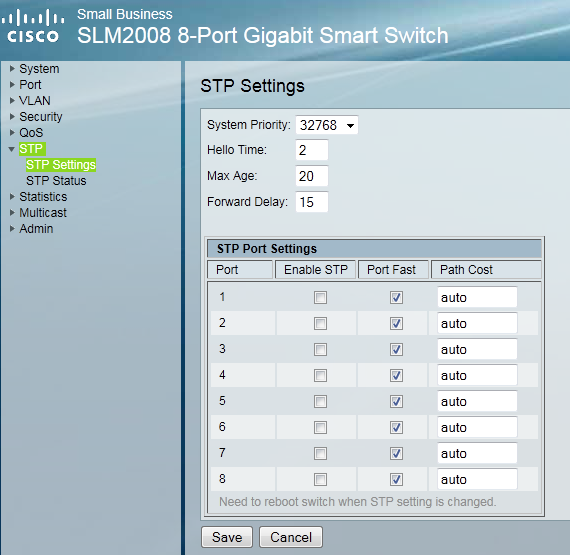570x555 pixels.
Task: Uncheck Port Fast for port 8
Action: (x=396, y=479)
